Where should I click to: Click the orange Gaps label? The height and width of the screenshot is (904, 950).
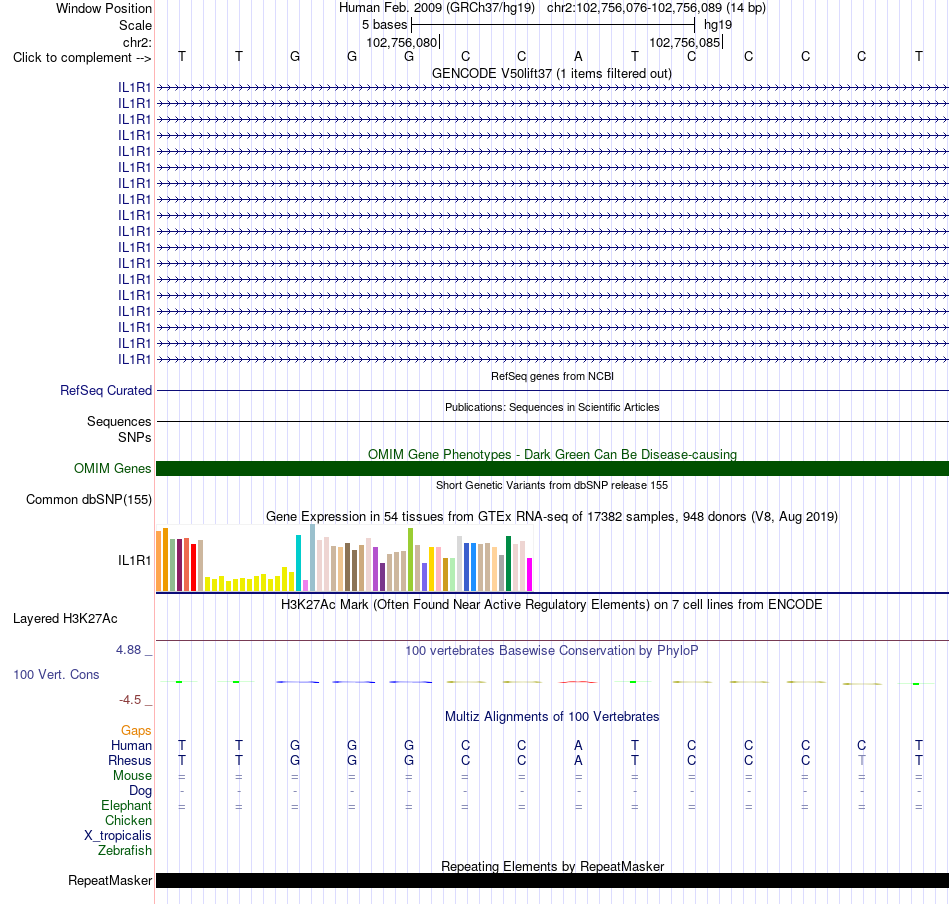click(x=136, y=731)
